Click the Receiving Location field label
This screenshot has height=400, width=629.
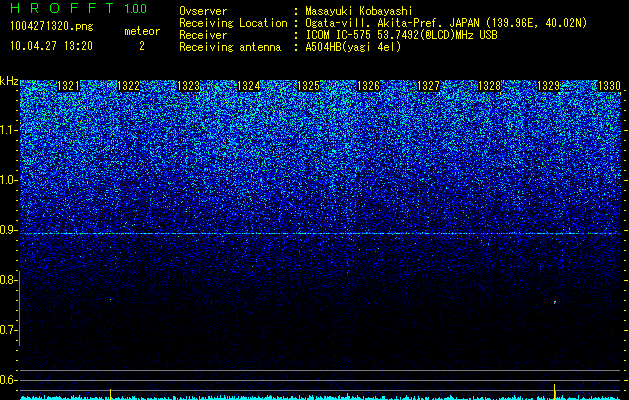(233, 23)
